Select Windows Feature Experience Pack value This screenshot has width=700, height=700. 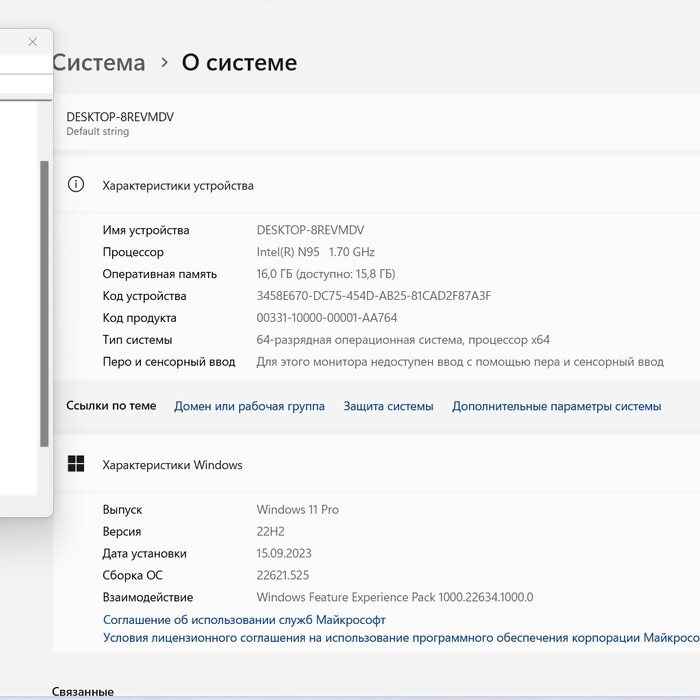pos(395,597)
